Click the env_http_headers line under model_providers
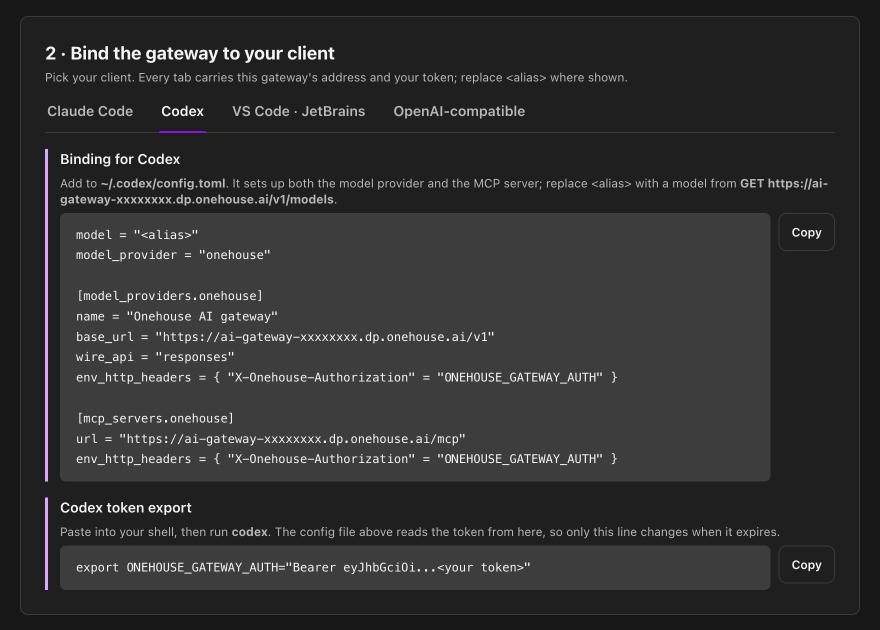Image resolution: width=880 pixels, height=630 pixels. (x=347, y=378)
